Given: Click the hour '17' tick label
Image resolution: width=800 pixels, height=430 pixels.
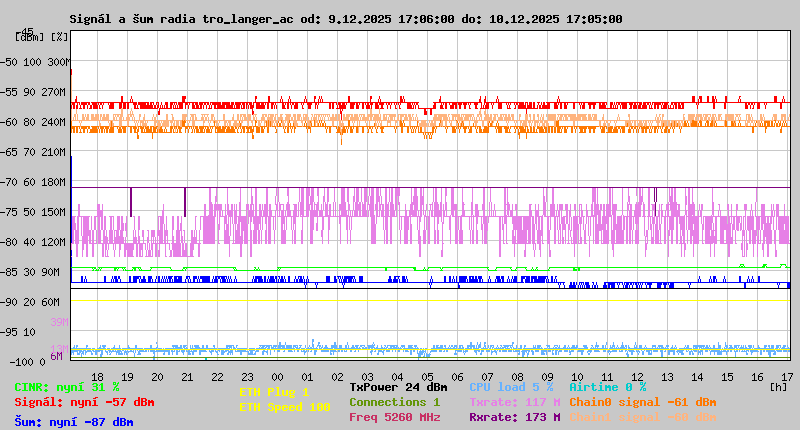Looking at the screenshot, I should tap(787, 377).
